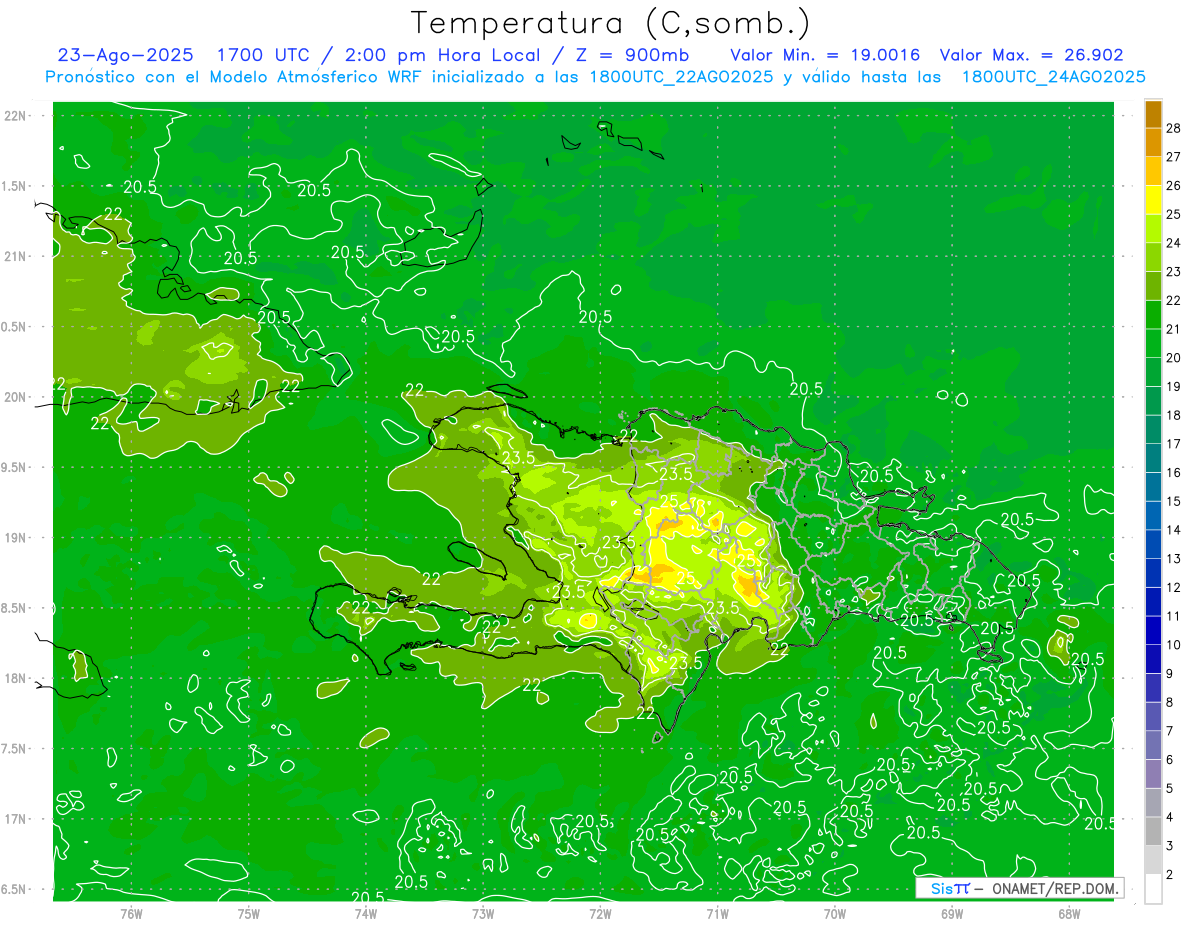1200x927 pixels.
Task: Pick the gray swatch between 3 and 4
Action: pos(1153,832)
